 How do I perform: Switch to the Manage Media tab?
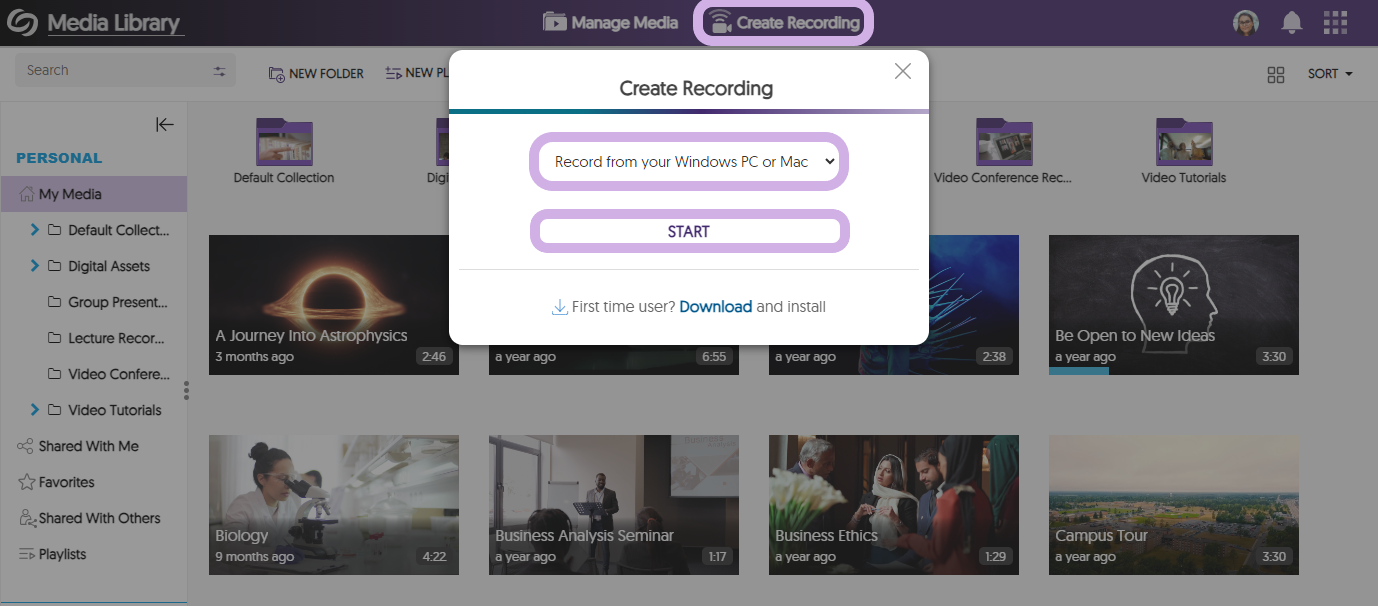[610, 22]
